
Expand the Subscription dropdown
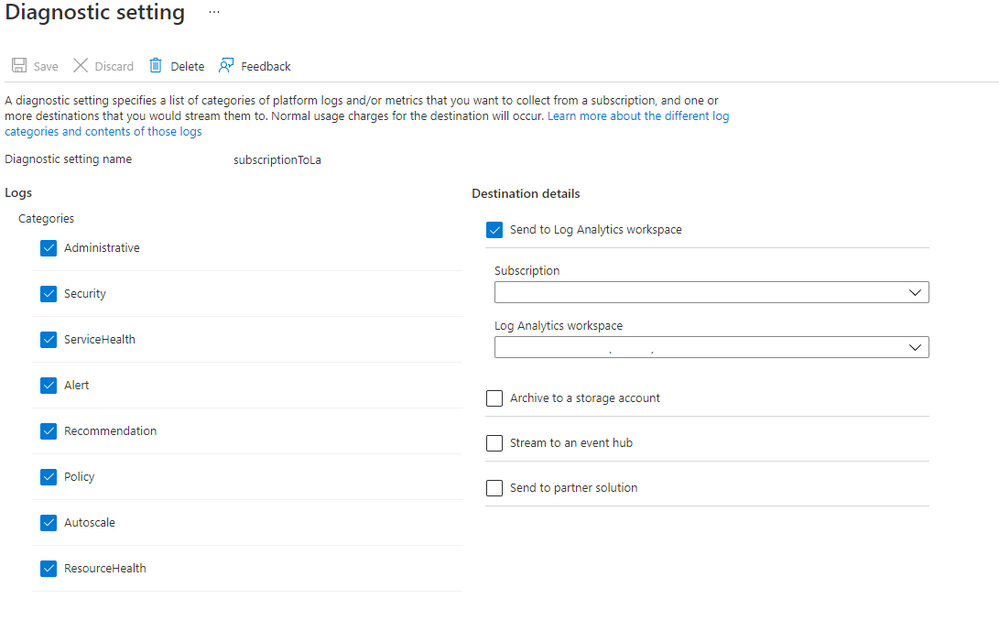click(x=711, y=292)
